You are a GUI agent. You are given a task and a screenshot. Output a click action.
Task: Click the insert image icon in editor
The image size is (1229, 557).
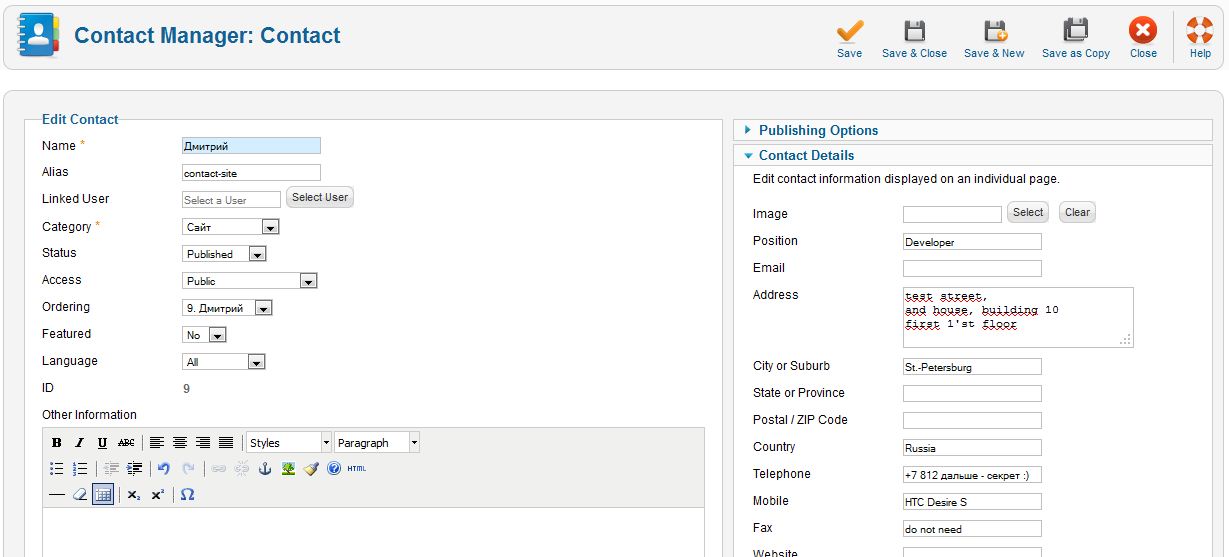pos(288,468)
